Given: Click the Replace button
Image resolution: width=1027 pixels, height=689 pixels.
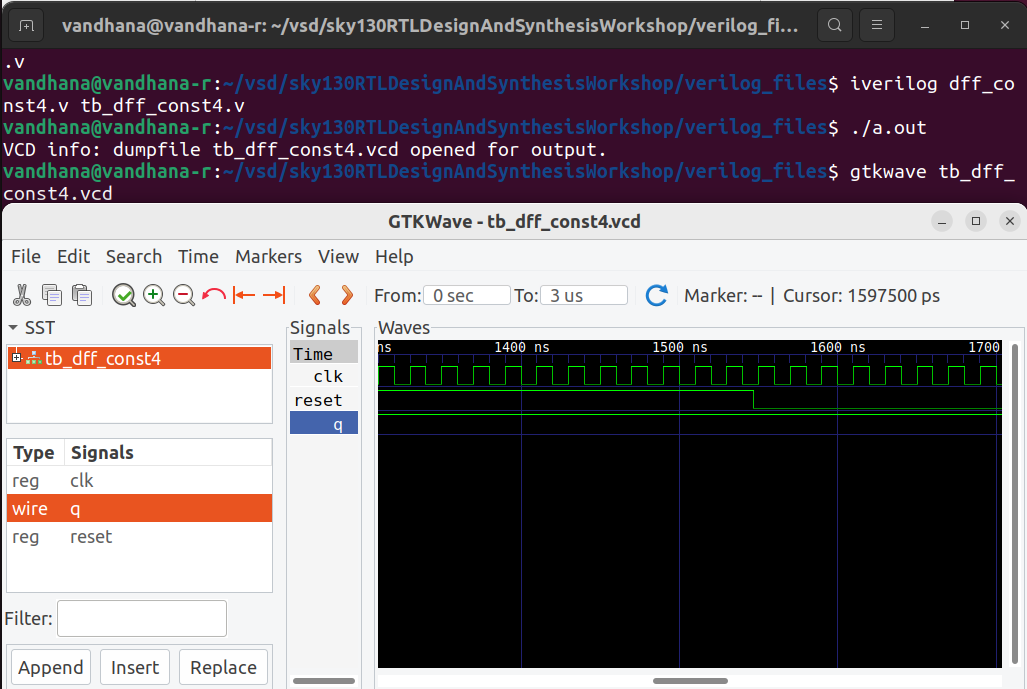Looking at the screenshot, I should click(x=222, y=667).
